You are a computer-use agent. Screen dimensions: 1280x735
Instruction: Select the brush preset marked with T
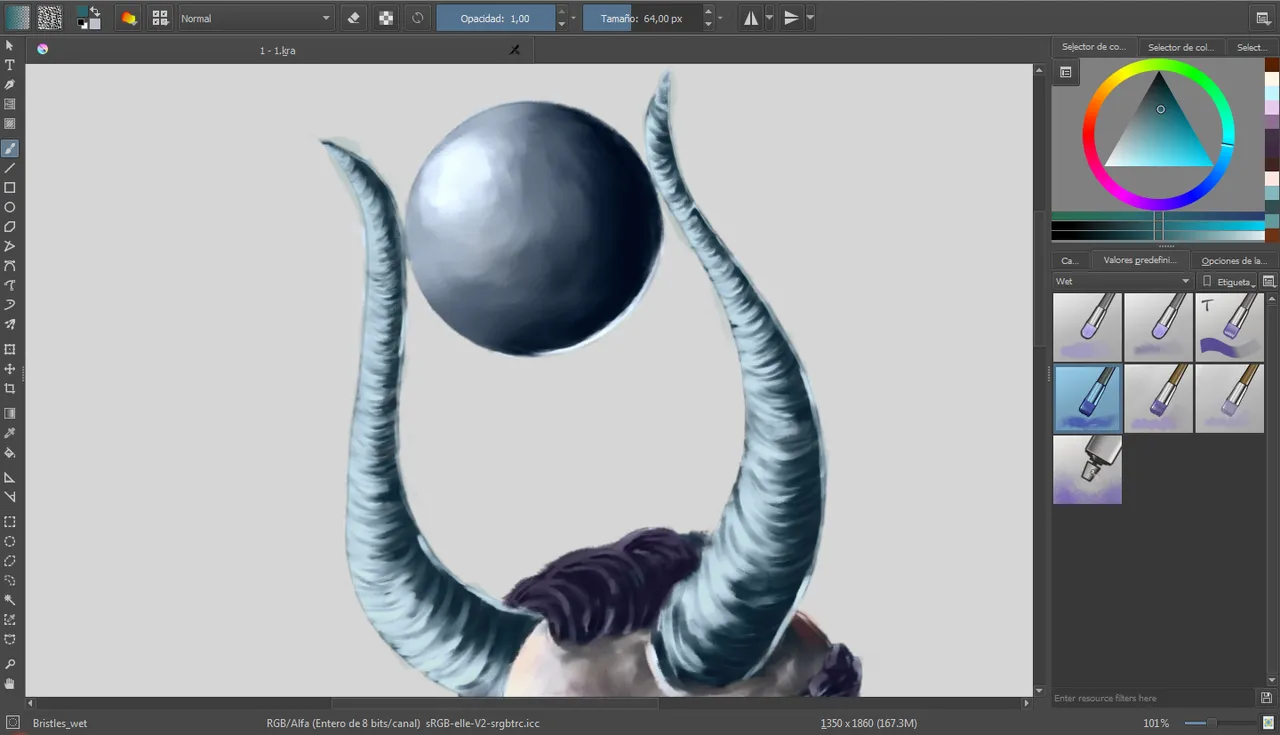click(1229, 327)
